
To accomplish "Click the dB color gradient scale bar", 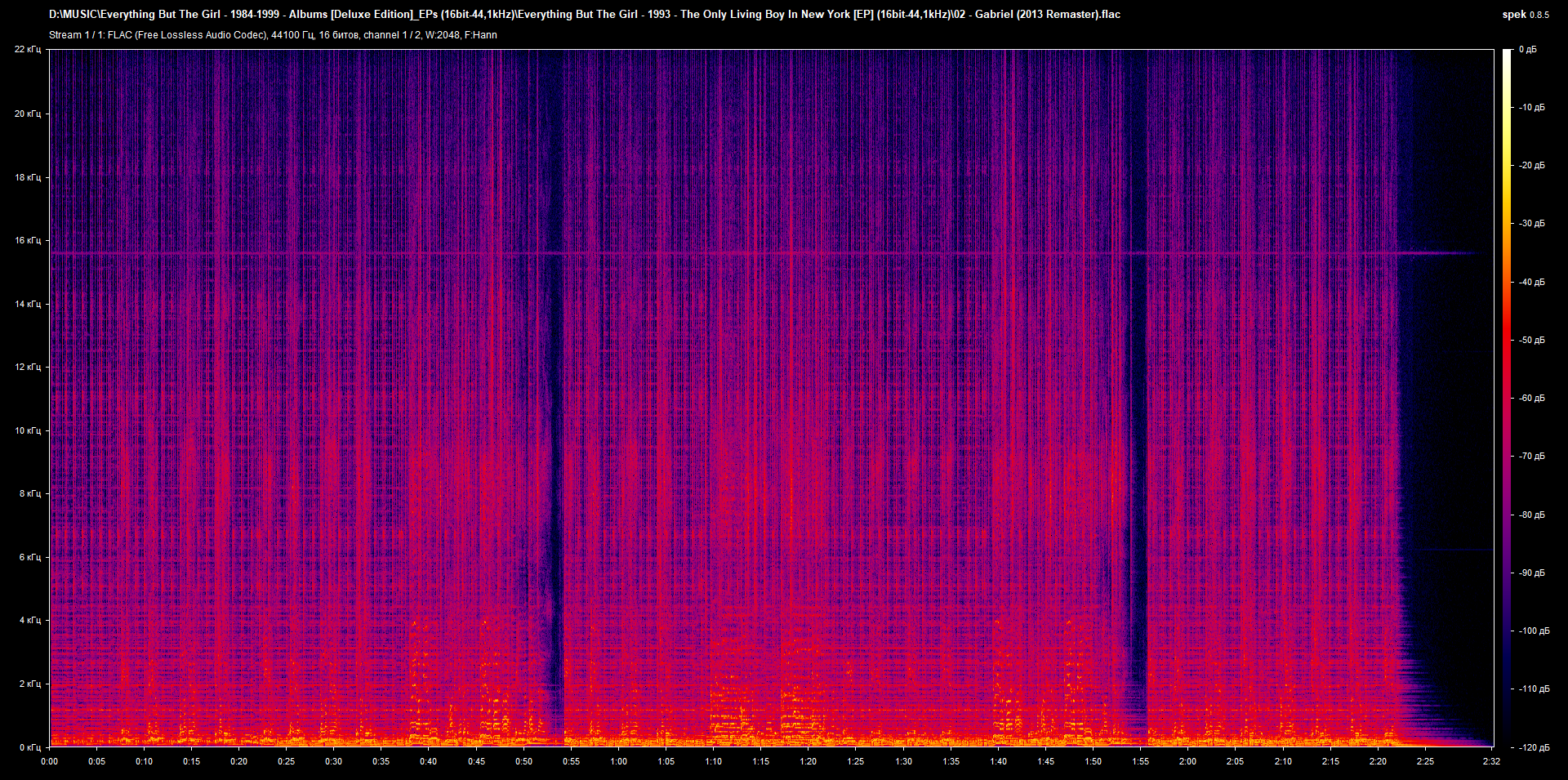I will coord(1507,398).
